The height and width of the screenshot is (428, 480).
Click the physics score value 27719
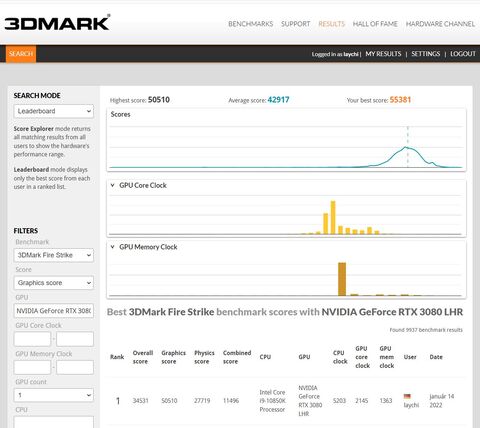click(202, 401)
